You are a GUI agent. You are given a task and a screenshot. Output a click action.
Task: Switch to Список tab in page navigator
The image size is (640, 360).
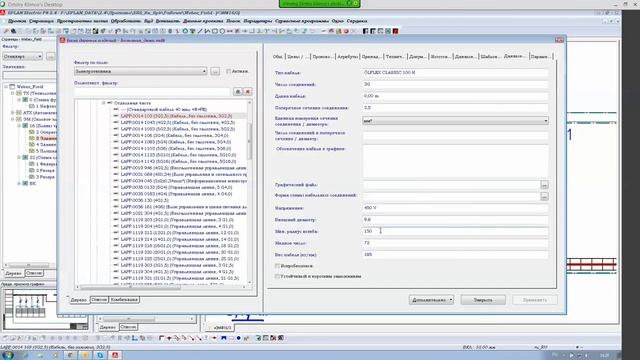point(34,273)
